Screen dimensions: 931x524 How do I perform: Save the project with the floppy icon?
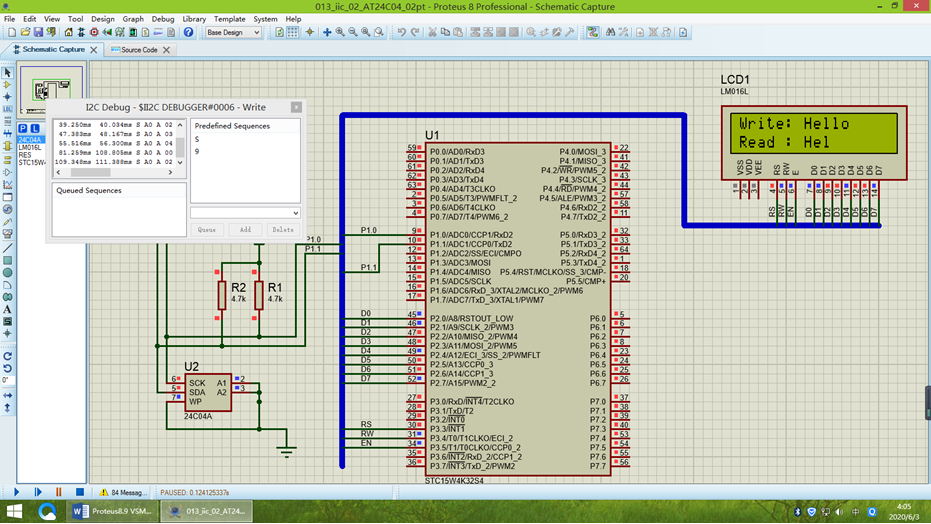pyautogui.click(x=38, y=33)
